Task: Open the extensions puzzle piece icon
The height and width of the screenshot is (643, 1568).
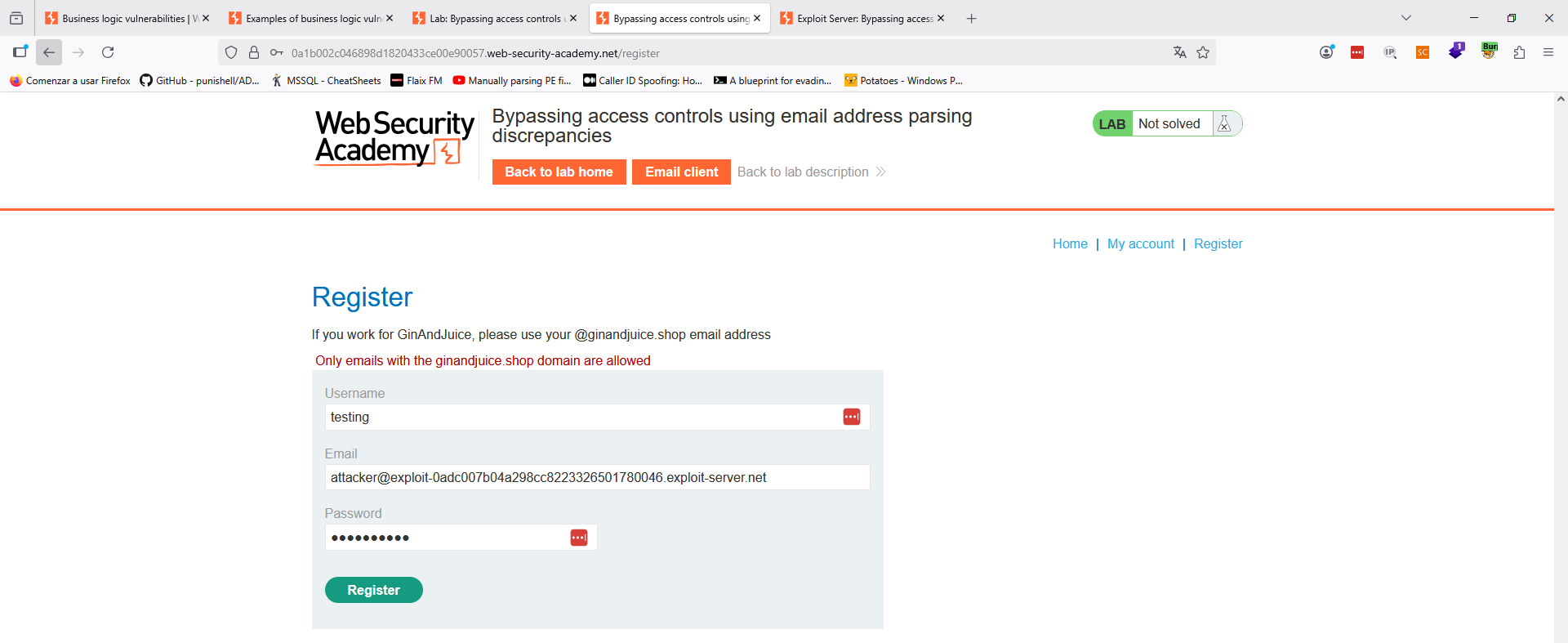Action: pyautogui.click(x=1519, y=52)
